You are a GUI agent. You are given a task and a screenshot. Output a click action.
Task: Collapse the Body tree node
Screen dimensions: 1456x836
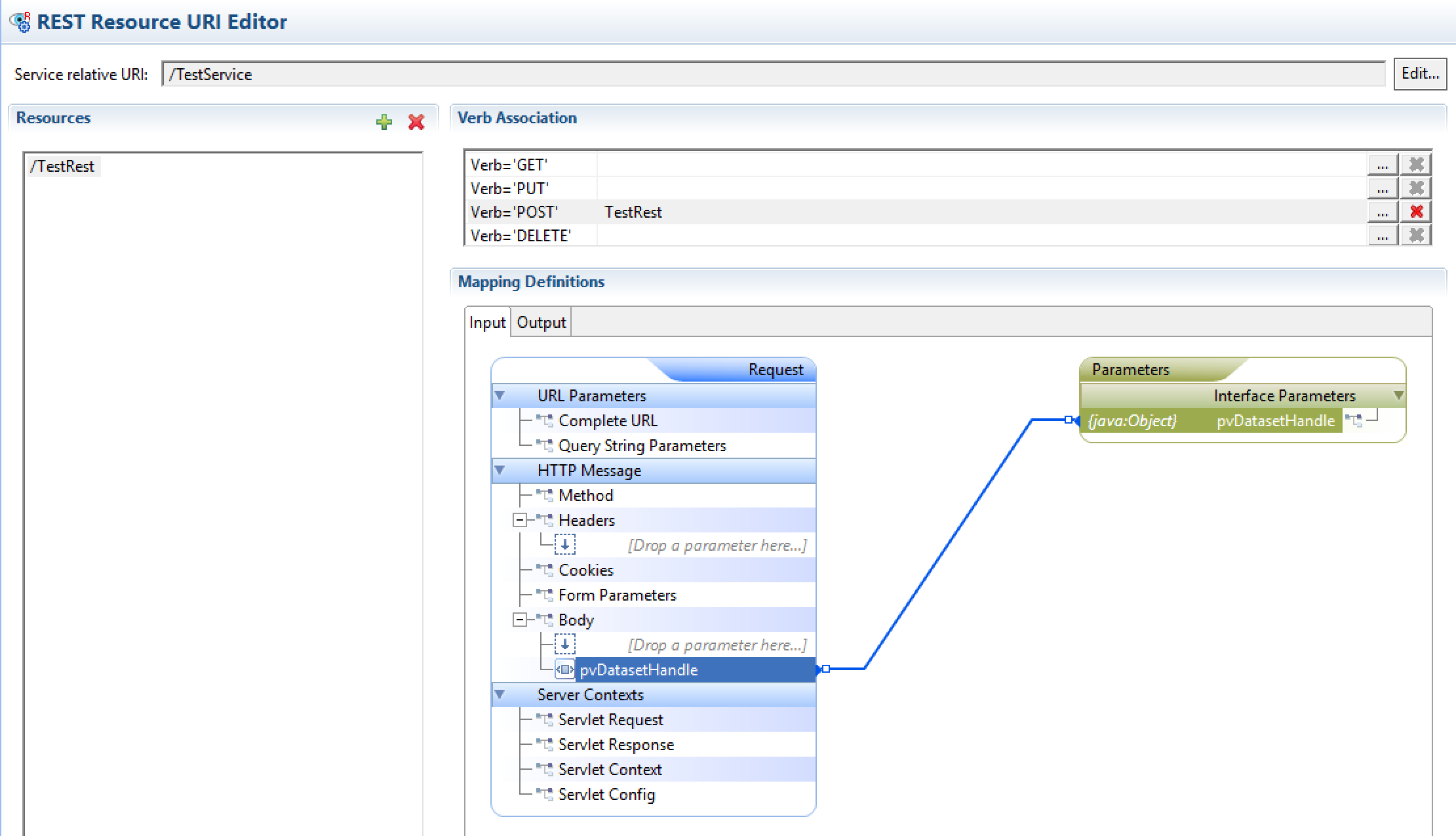520,620
